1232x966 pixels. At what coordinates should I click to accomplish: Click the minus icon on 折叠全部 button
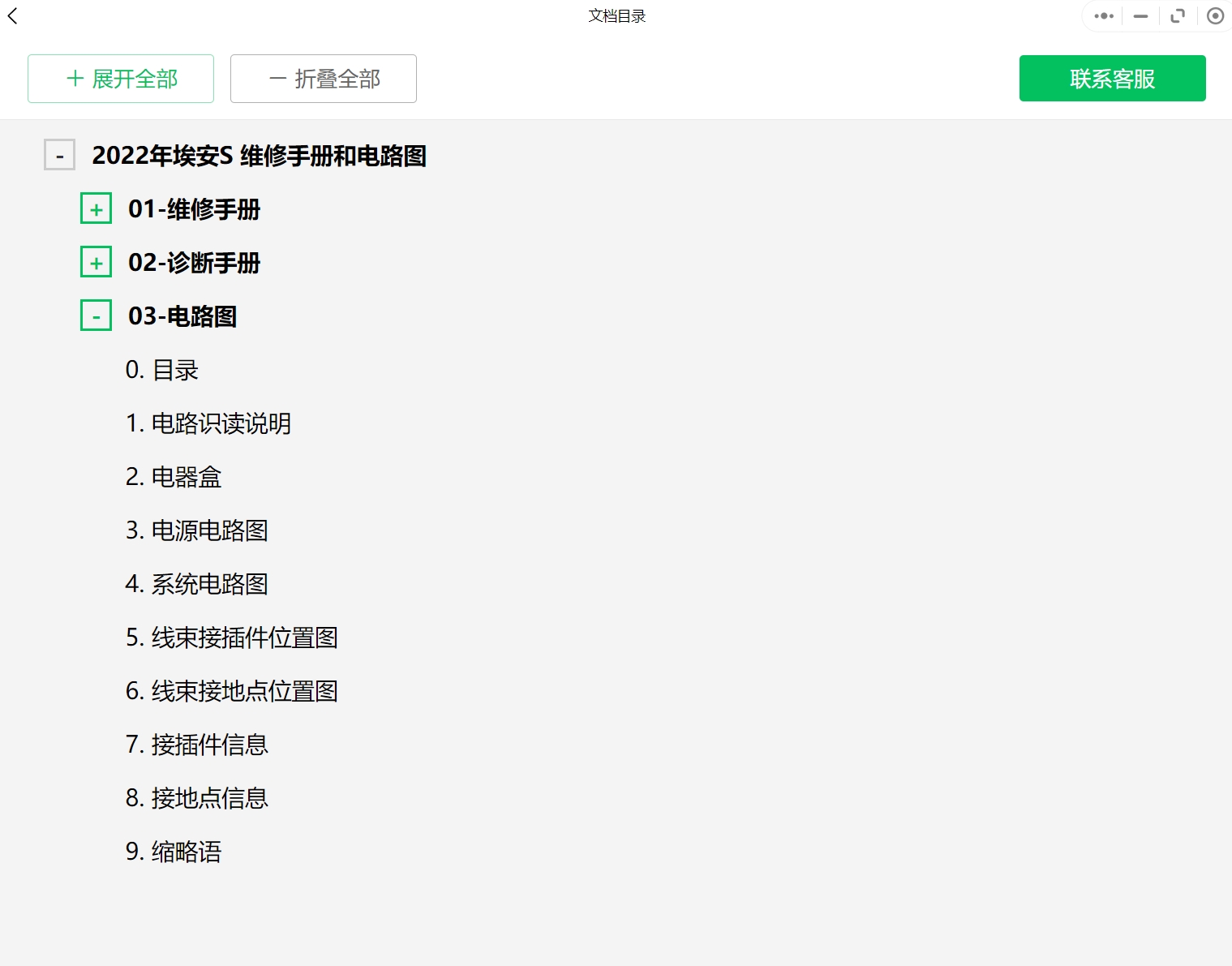point(277,78)
